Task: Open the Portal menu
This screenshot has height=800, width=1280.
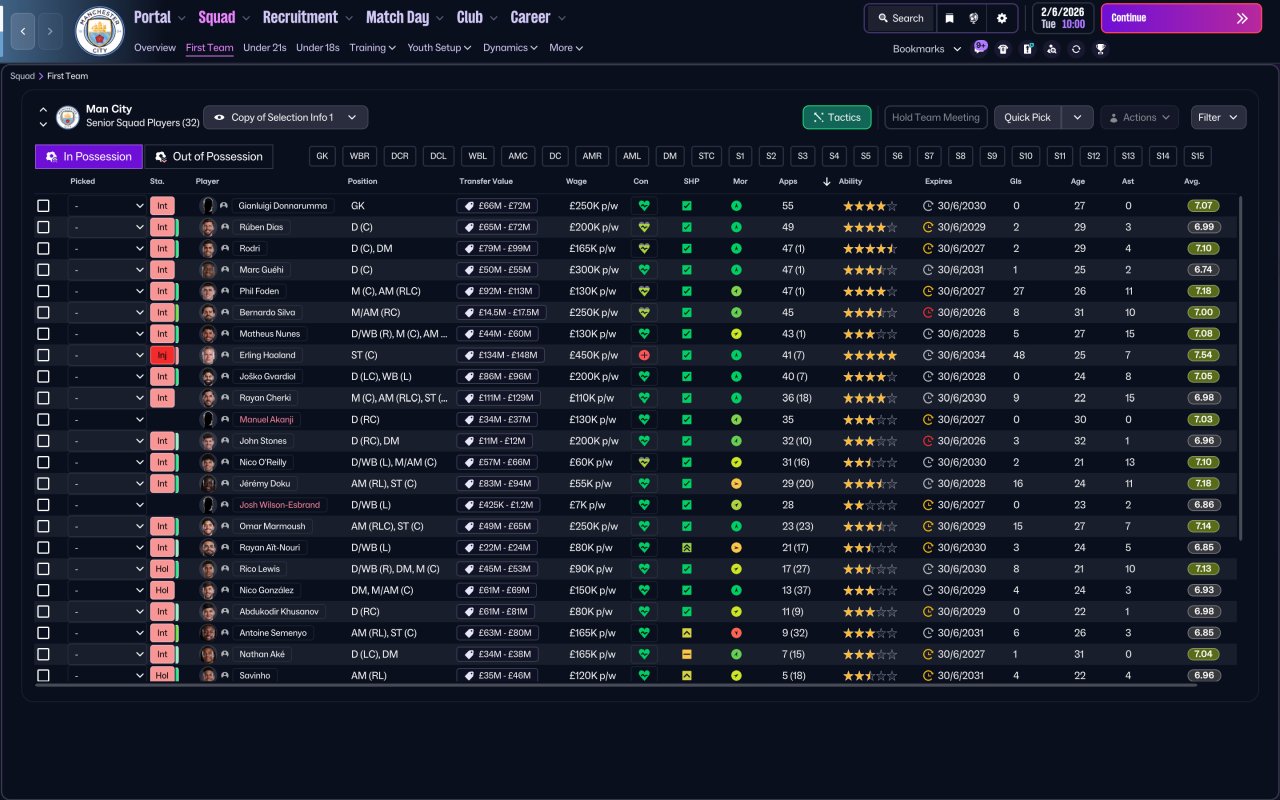Action: point(160,17)
